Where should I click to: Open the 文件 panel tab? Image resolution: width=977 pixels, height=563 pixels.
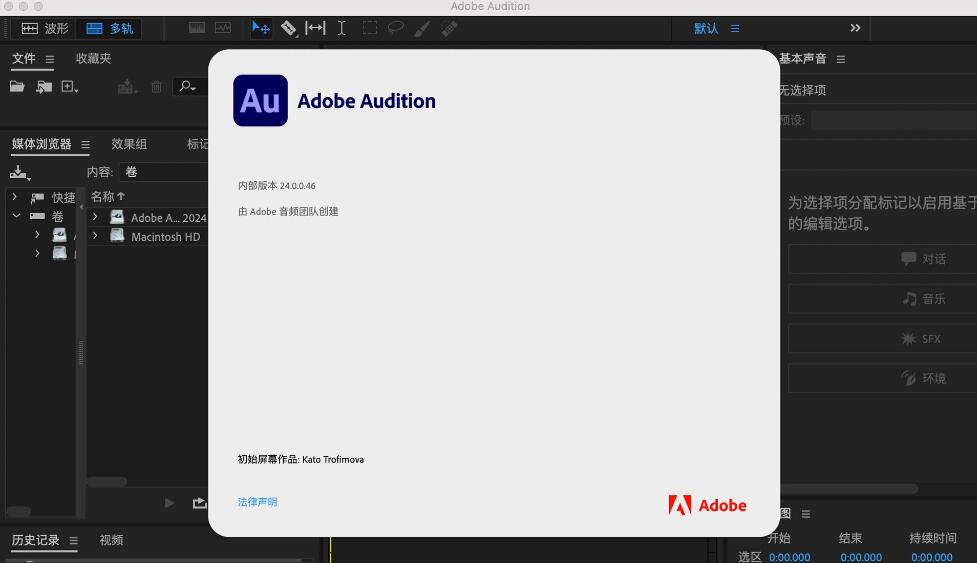click(24, 59)
